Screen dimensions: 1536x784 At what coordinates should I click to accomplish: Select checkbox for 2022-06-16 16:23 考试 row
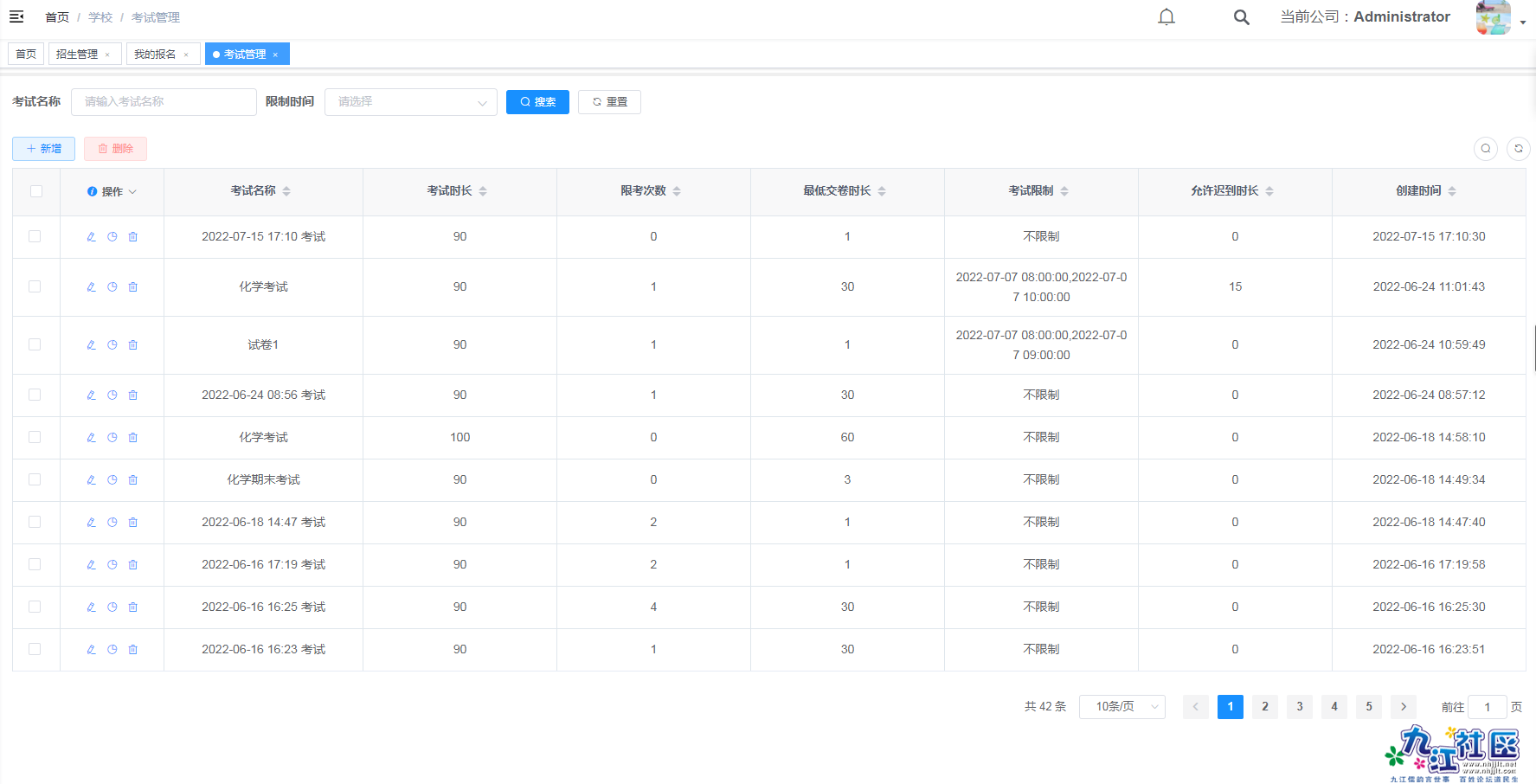point(35,649)
